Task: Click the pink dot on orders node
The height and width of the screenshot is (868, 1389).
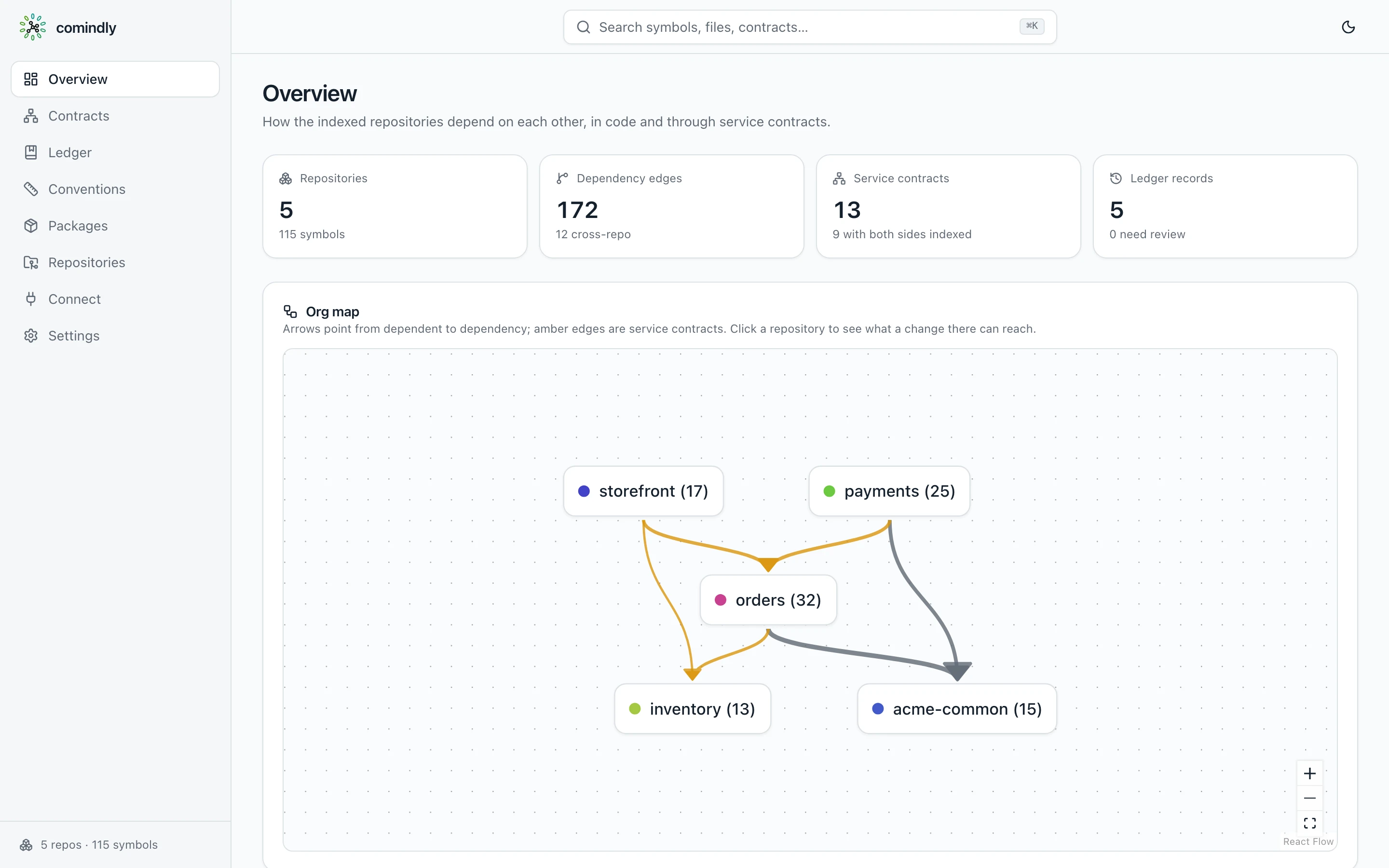Action: [721, 600]
